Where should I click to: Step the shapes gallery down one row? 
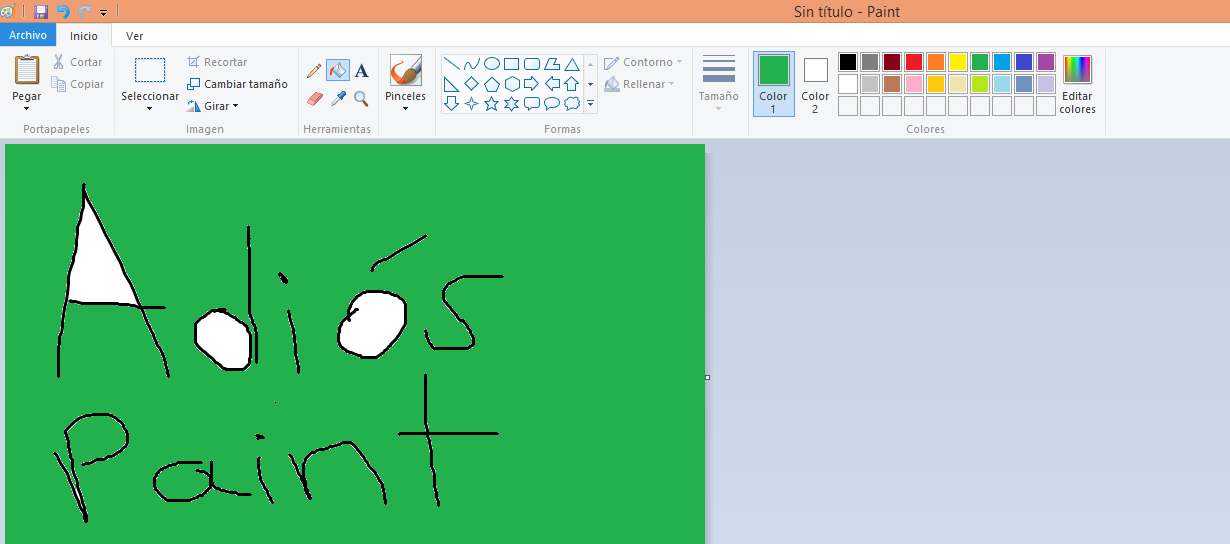(x=590, y=84)
